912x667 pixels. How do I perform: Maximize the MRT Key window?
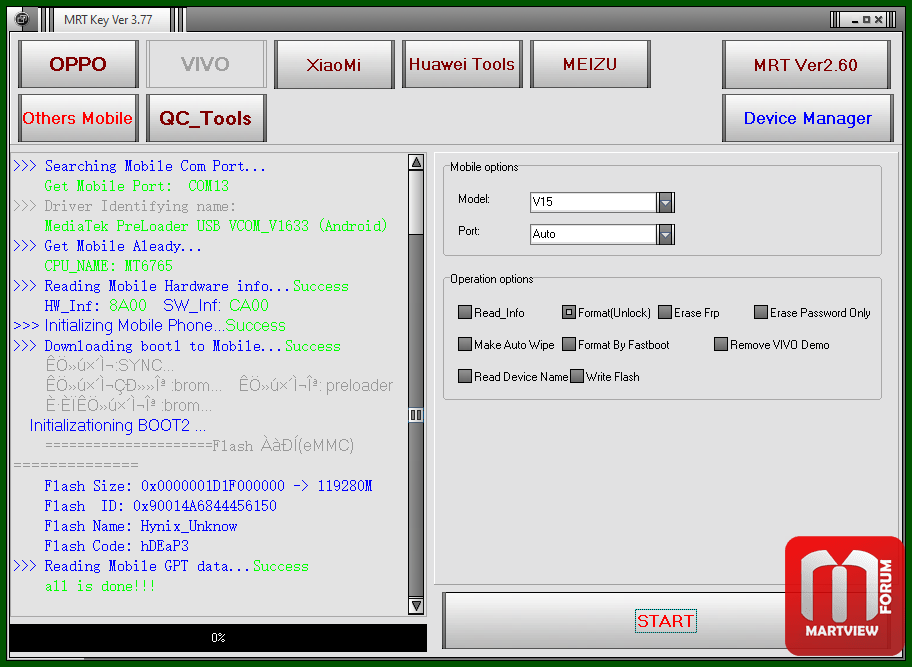(867, 20)
